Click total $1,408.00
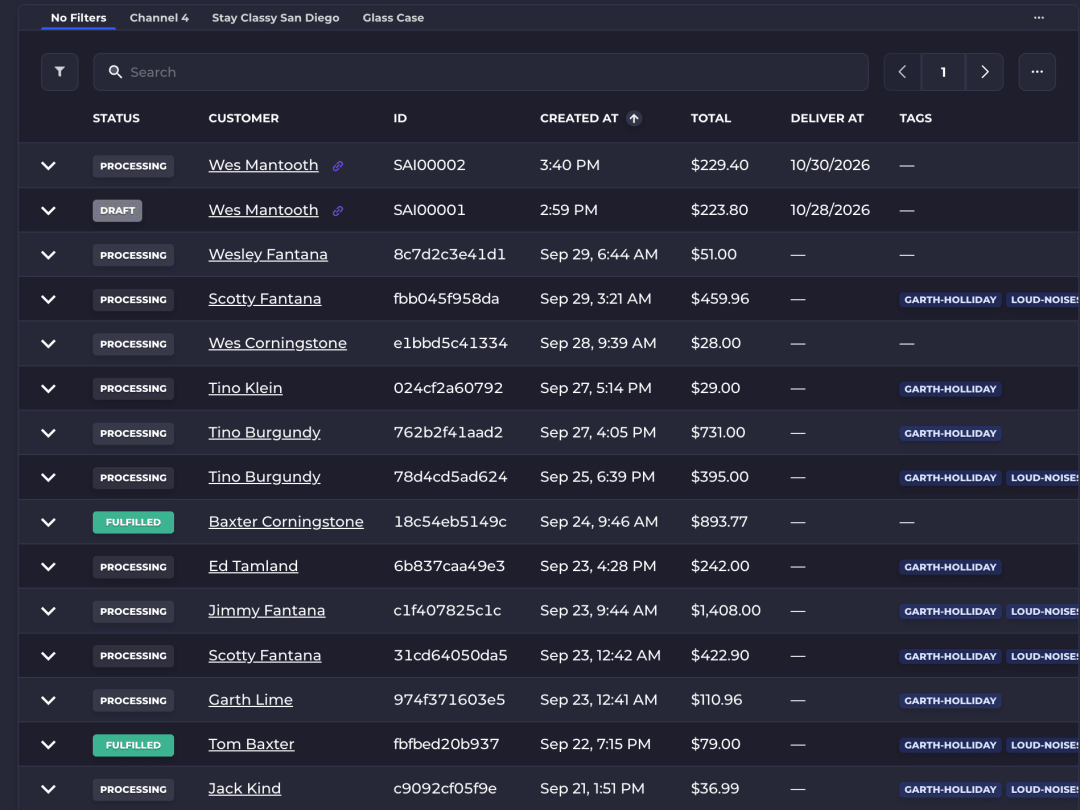1080x810 pixels. (x=726, y=610)
